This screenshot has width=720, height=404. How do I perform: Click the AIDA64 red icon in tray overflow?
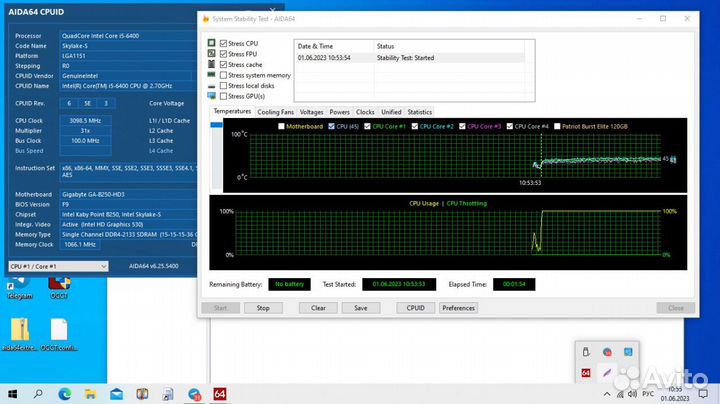point(586,373)
